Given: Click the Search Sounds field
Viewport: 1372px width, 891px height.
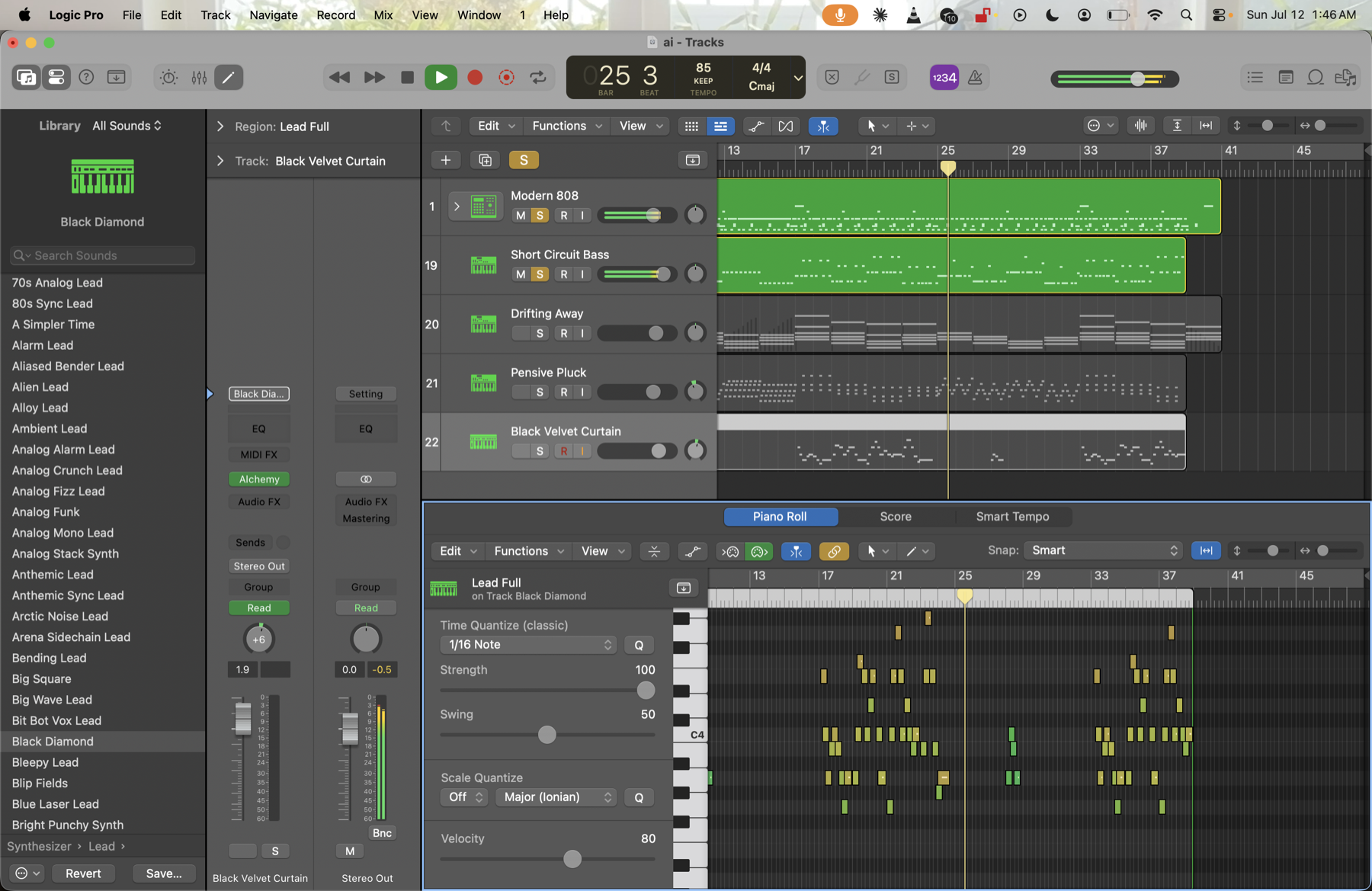Looking at the screenshot, I should tap(103, 255).
